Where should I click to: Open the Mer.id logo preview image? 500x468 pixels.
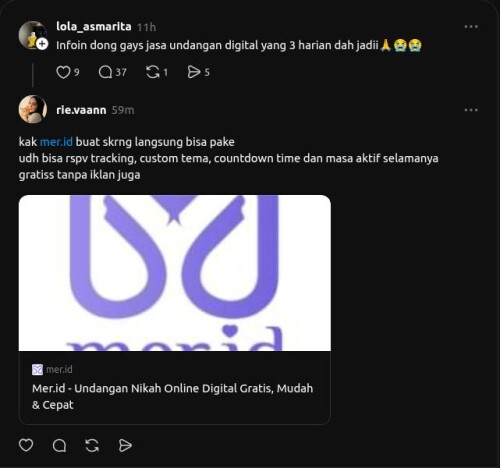tap(175, 273)
